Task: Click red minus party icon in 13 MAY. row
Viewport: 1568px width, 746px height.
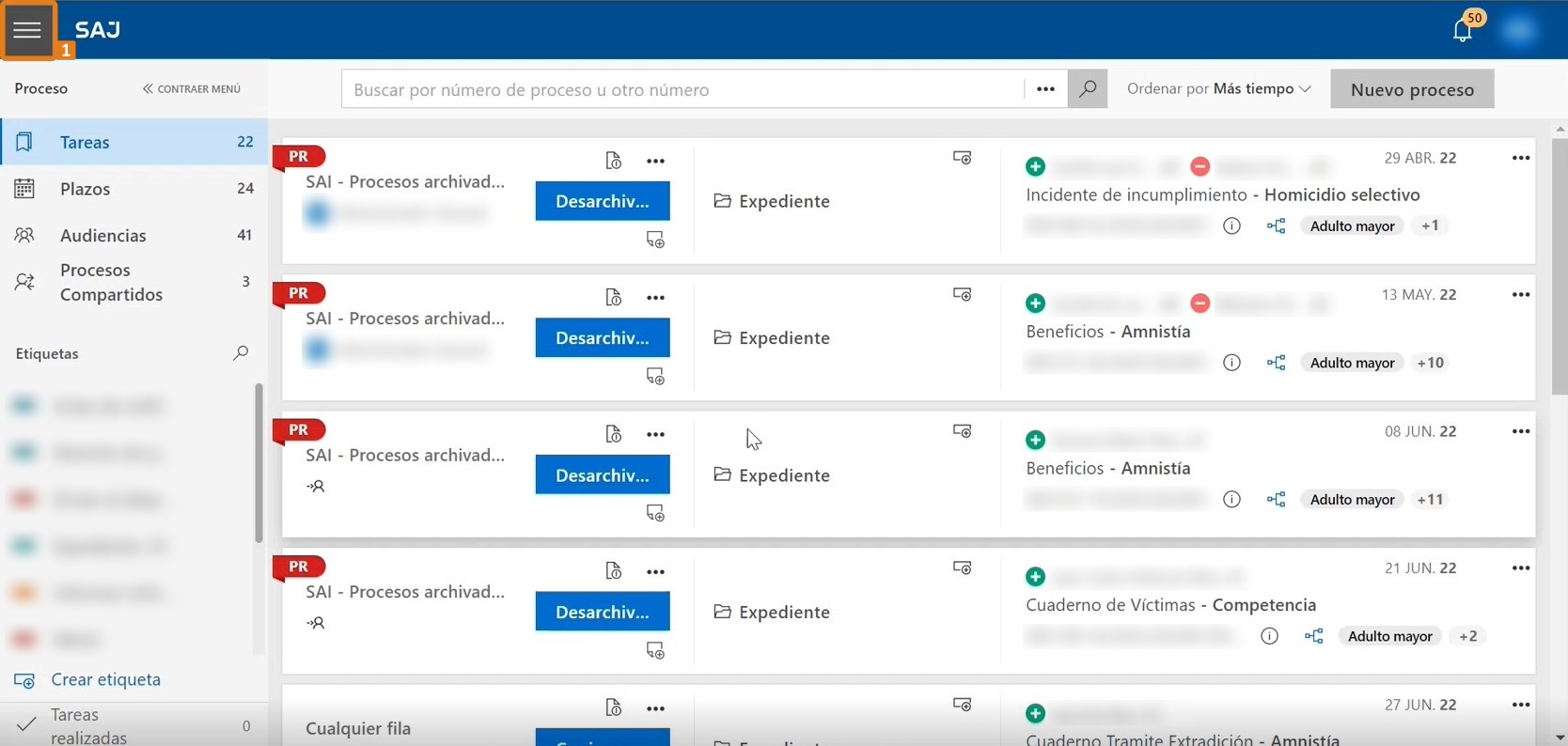Action: (x=1200, y=303)
